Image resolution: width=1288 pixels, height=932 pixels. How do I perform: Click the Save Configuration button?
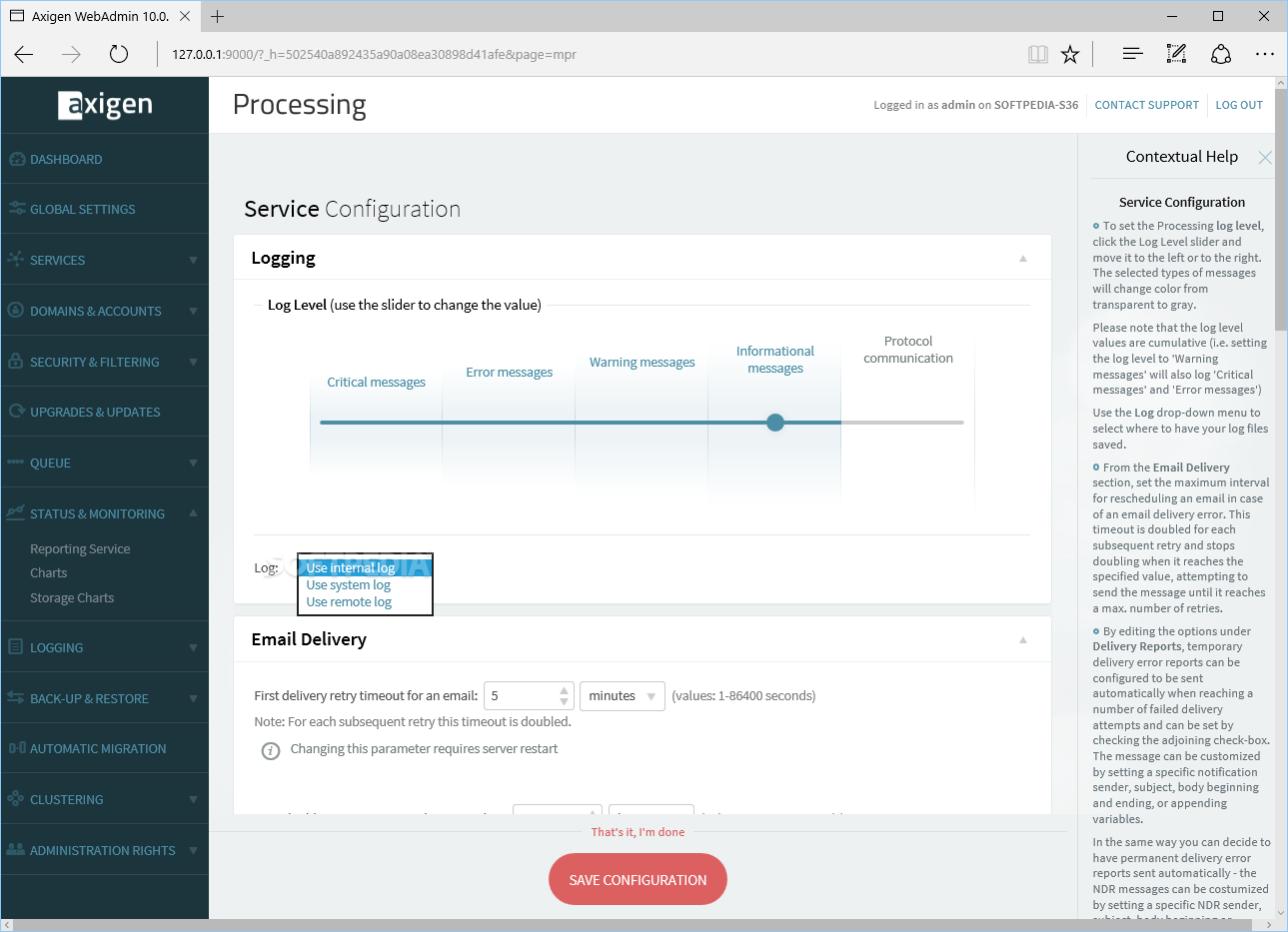tap(638, 879)
